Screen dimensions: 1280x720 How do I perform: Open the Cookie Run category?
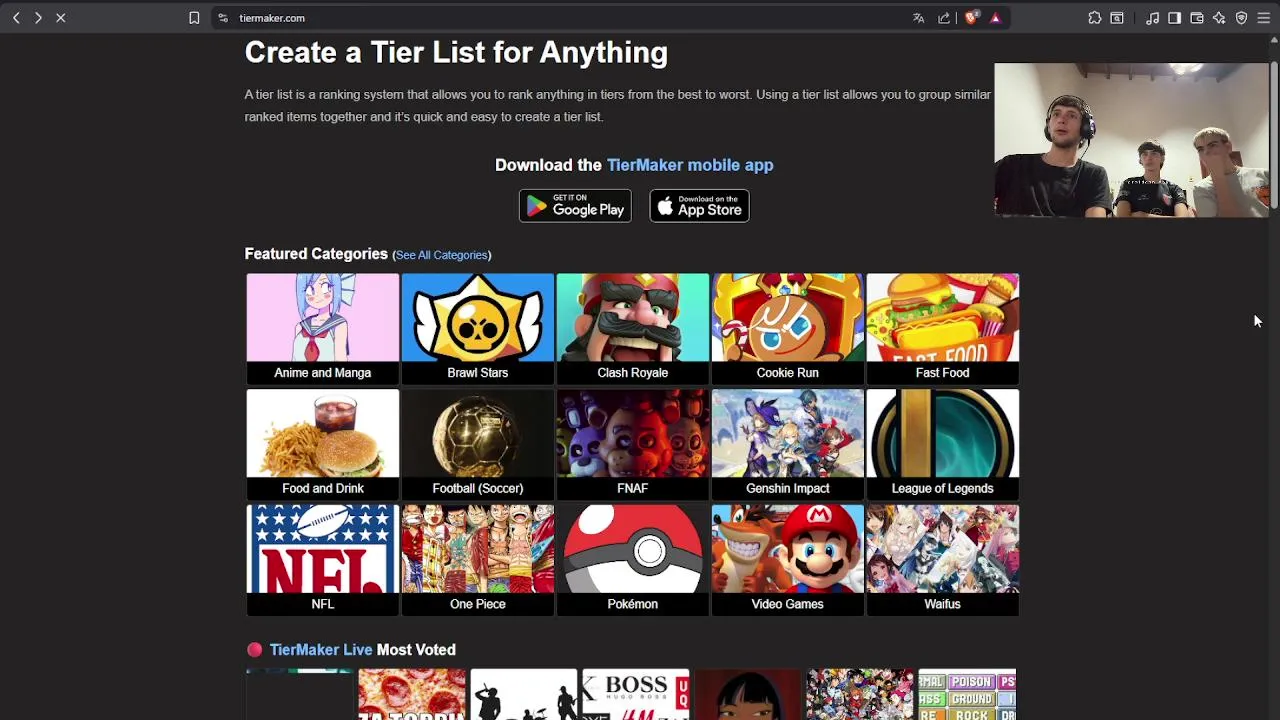coord(787,328)
